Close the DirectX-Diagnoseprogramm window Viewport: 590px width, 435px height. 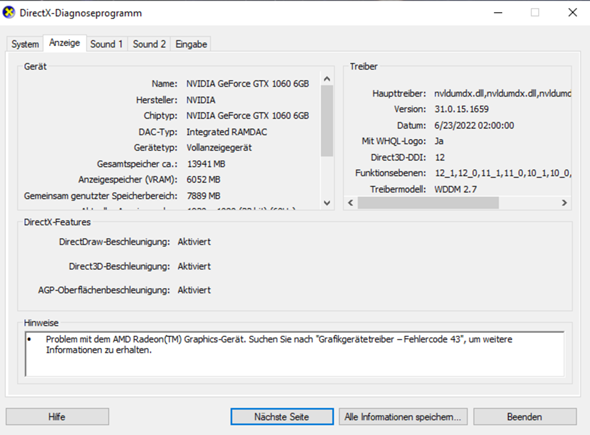click(572, 12)
